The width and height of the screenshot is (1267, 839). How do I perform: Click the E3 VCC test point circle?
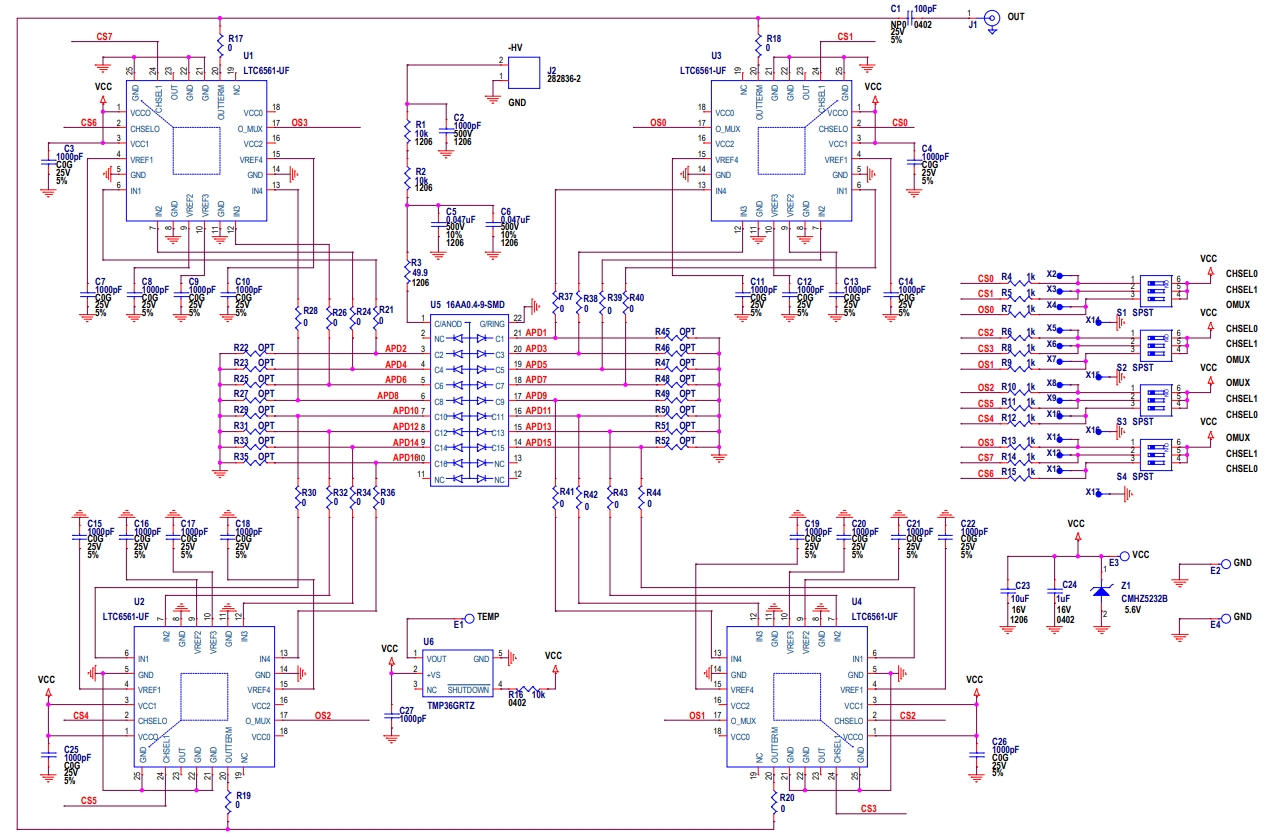pyautogui.click(x=1125, y=555)
